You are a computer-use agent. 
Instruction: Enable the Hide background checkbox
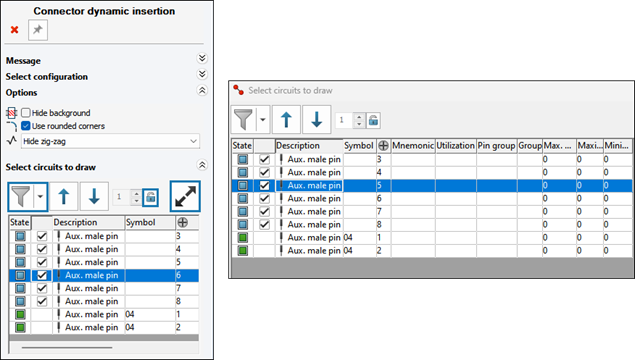coord(26,113)
